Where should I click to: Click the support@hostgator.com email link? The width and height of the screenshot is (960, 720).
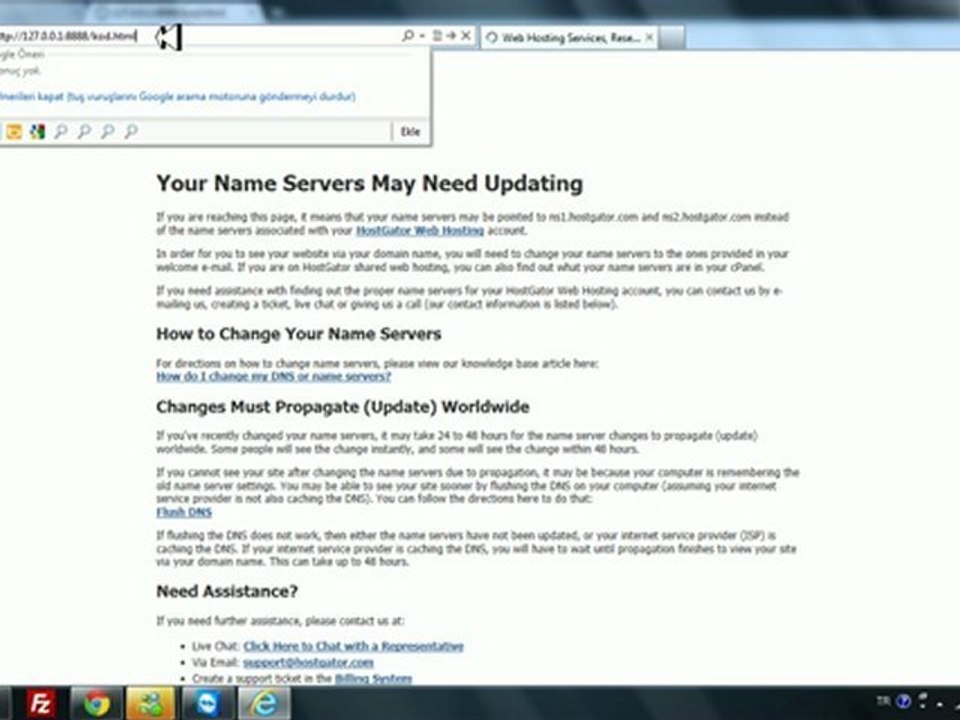click(x=308, y=662)
